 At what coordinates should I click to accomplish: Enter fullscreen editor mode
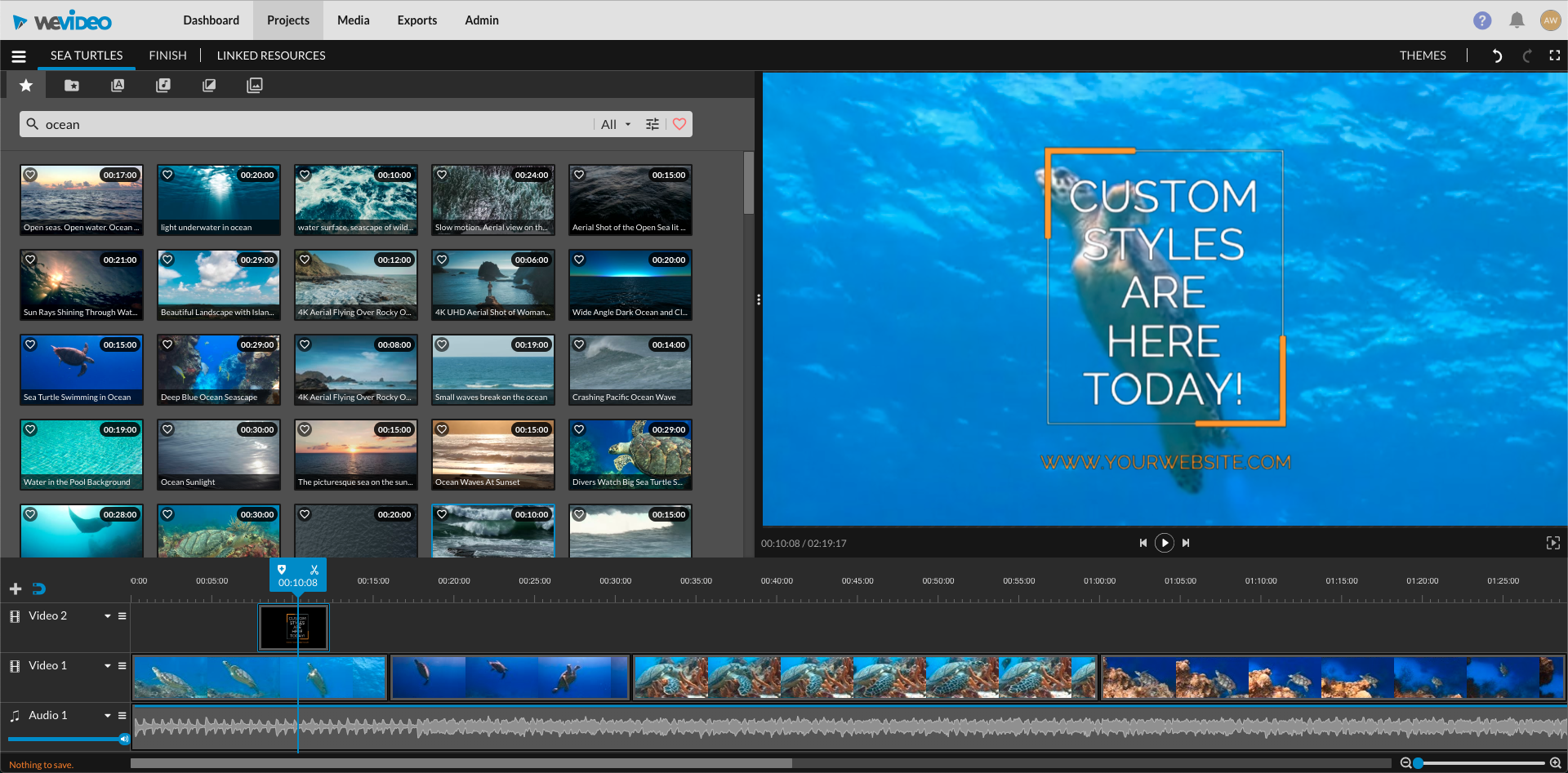coord(1554,56)
